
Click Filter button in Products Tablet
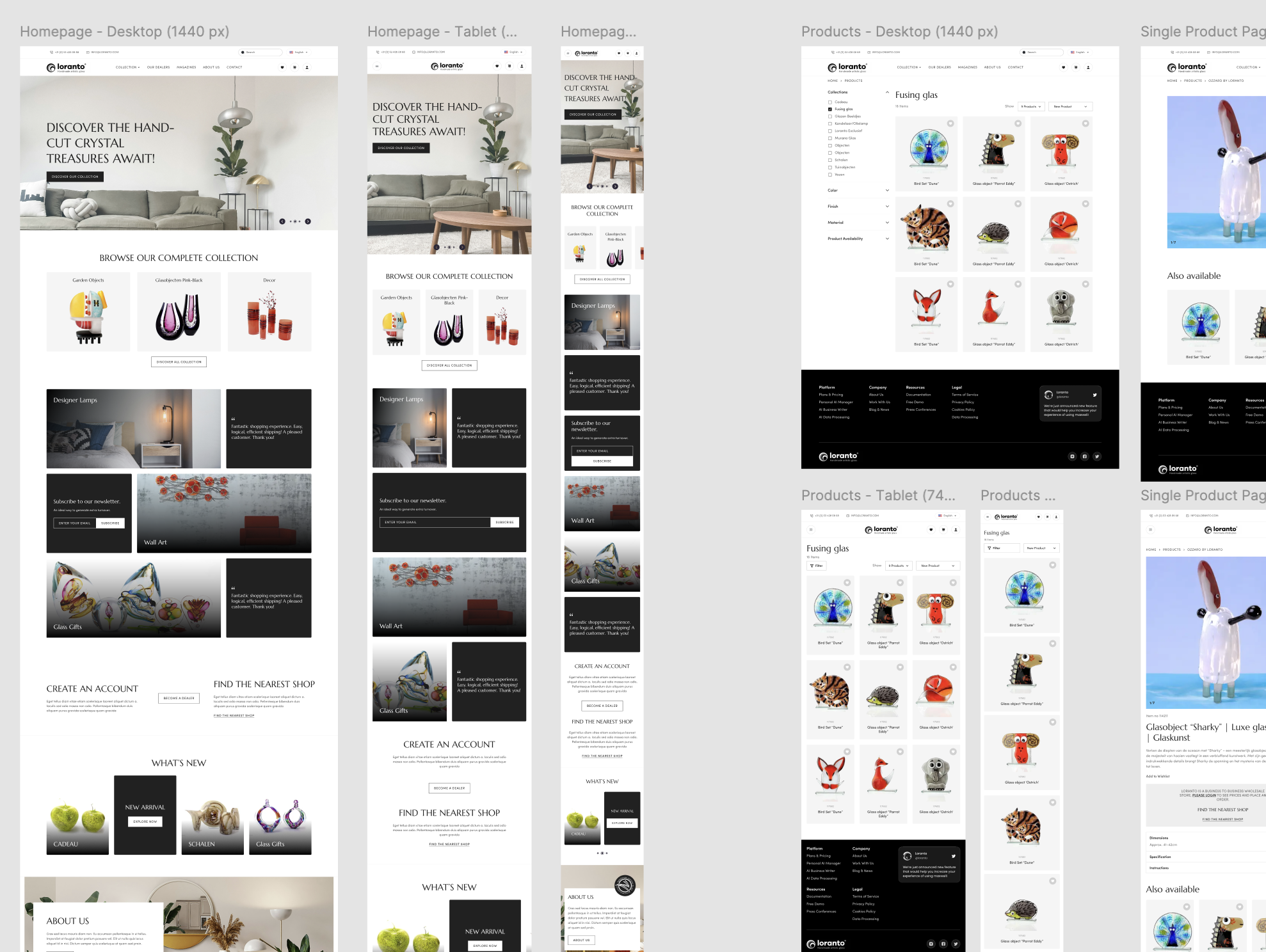point(817,566)
